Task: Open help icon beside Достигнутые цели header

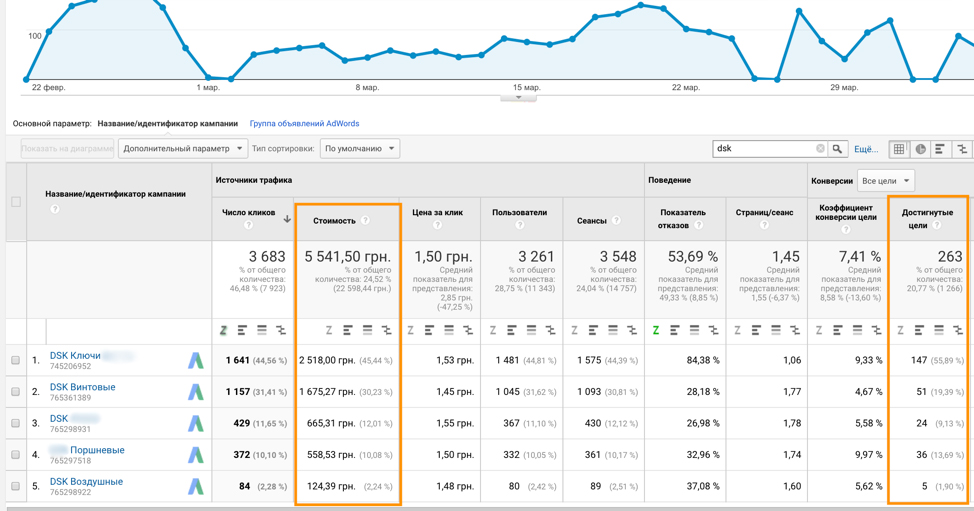Action: (937, 225)
